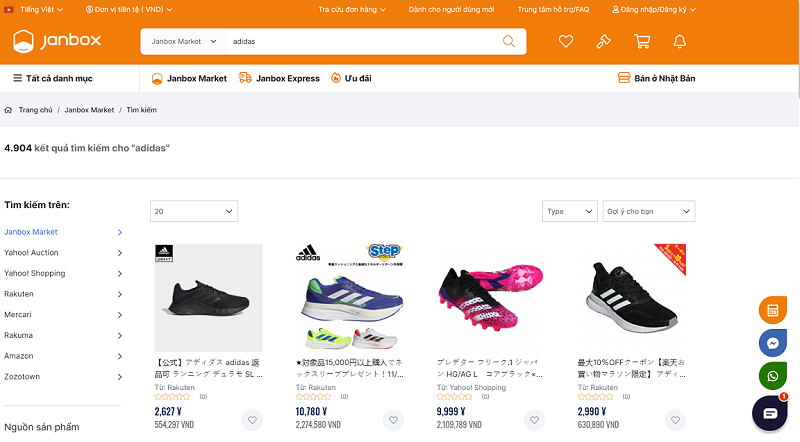This screenshot has height=442, width=800.
Task: Open the pink football cleats thumbnail
Action: tap(491, 298)
